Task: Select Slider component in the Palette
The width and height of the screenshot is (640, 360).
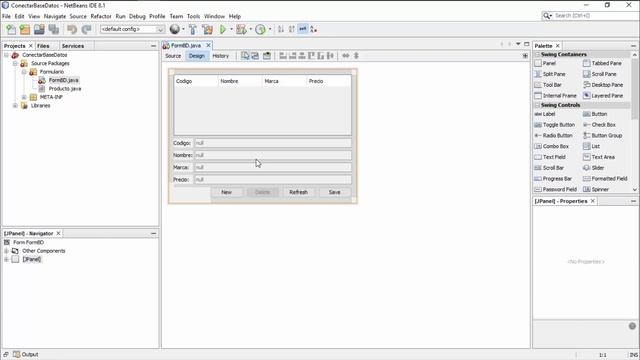Action: click(x=593, y=168)
